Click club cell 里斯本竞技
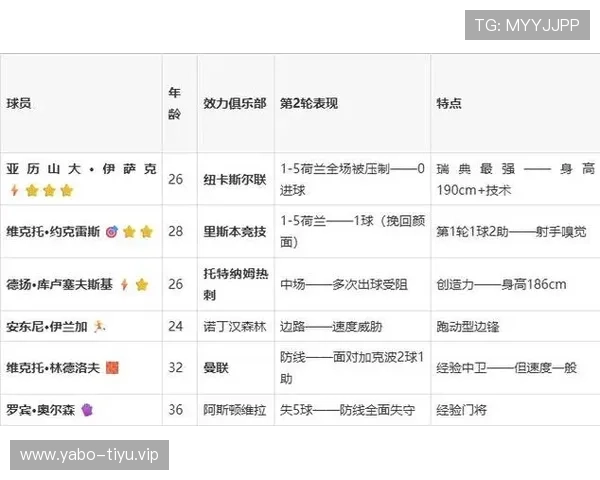The height and width of the screenshot is (480, 600). pyautogui.click(x=235, y=232)
